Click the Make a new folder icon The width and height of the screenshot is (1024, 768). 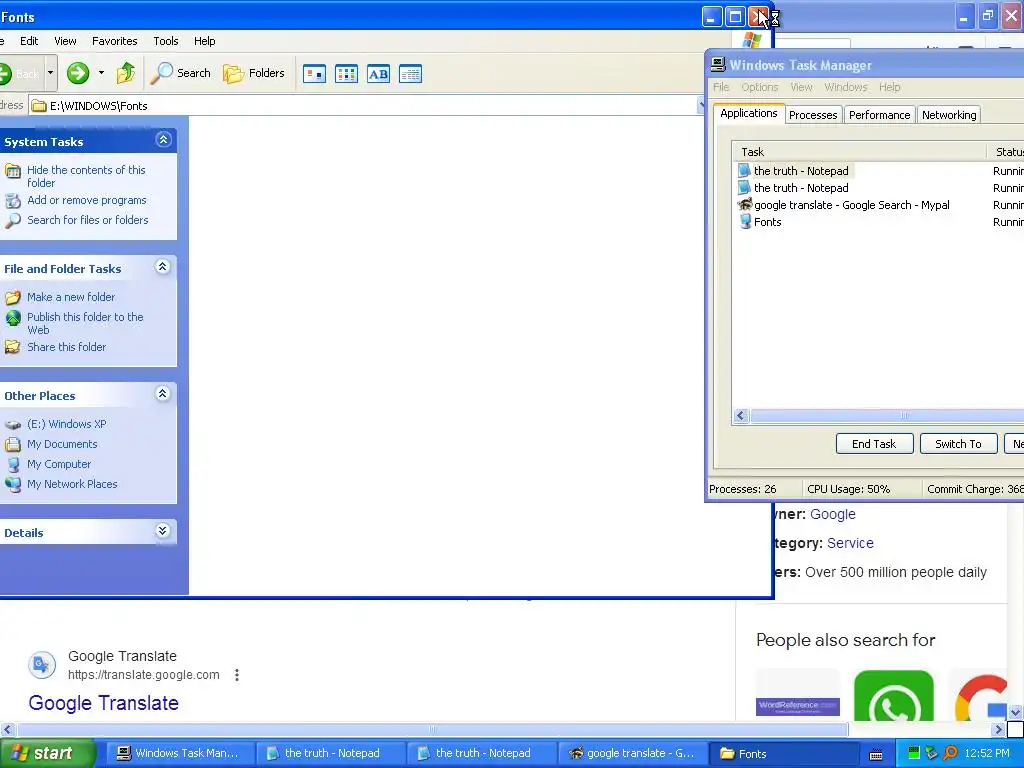coord(13,298)
